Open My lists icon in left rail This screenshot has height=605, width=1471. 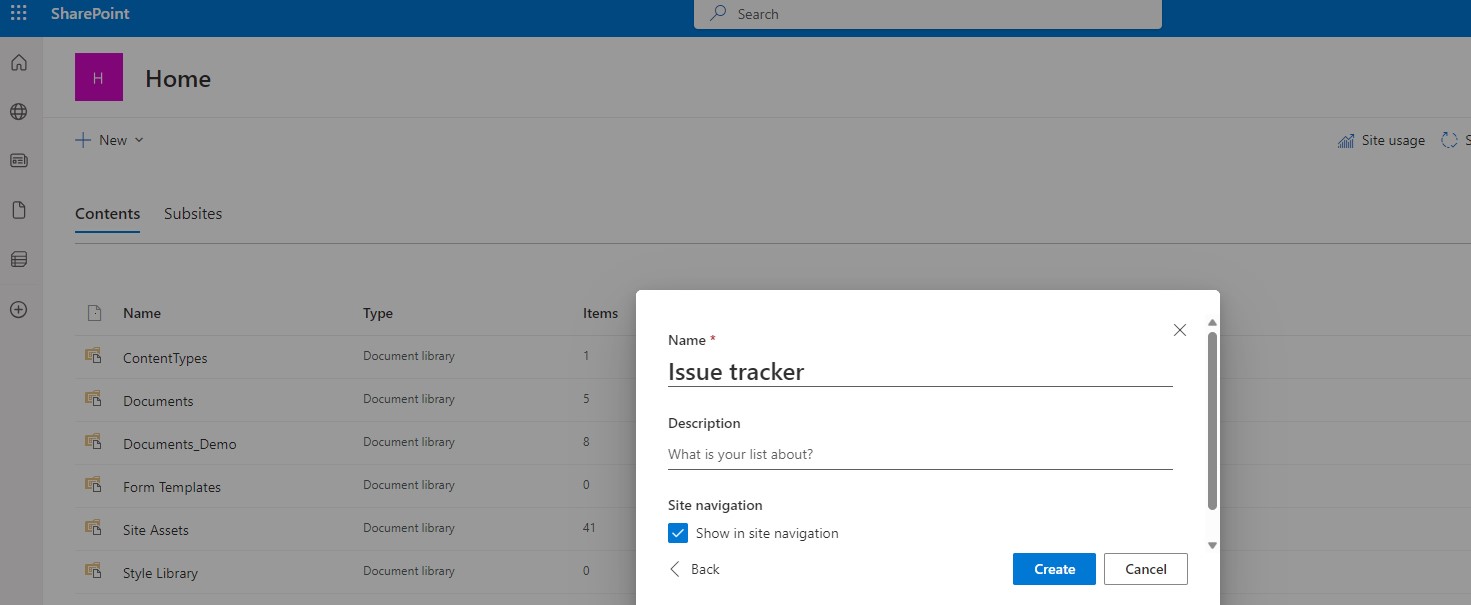tap(18, 260)
